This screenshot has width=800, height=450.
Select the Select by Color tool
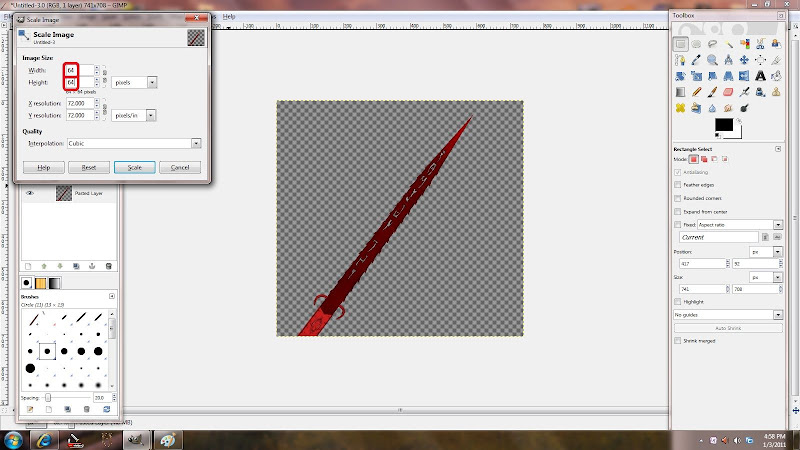tap(744, 44)
